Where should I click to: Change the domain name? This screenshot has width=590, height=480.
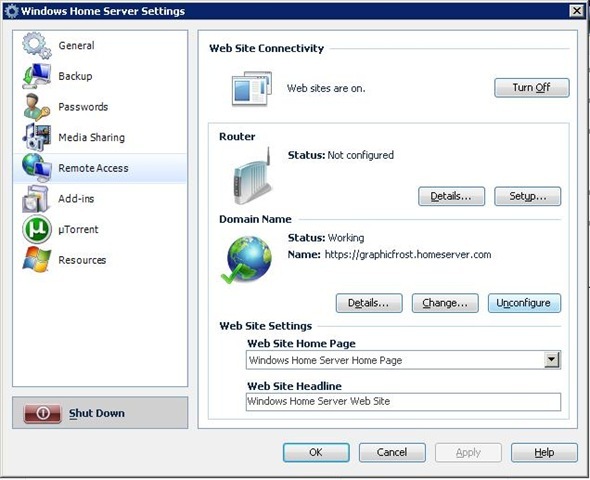445,303
